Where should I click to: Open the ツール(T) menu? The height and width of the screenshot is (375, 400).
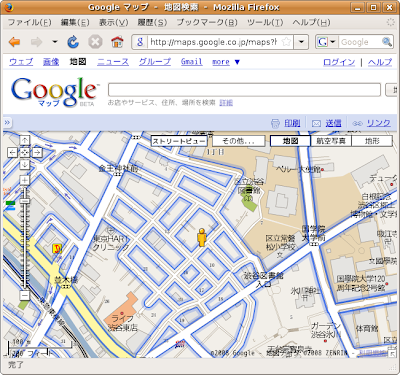click(265, 22)
